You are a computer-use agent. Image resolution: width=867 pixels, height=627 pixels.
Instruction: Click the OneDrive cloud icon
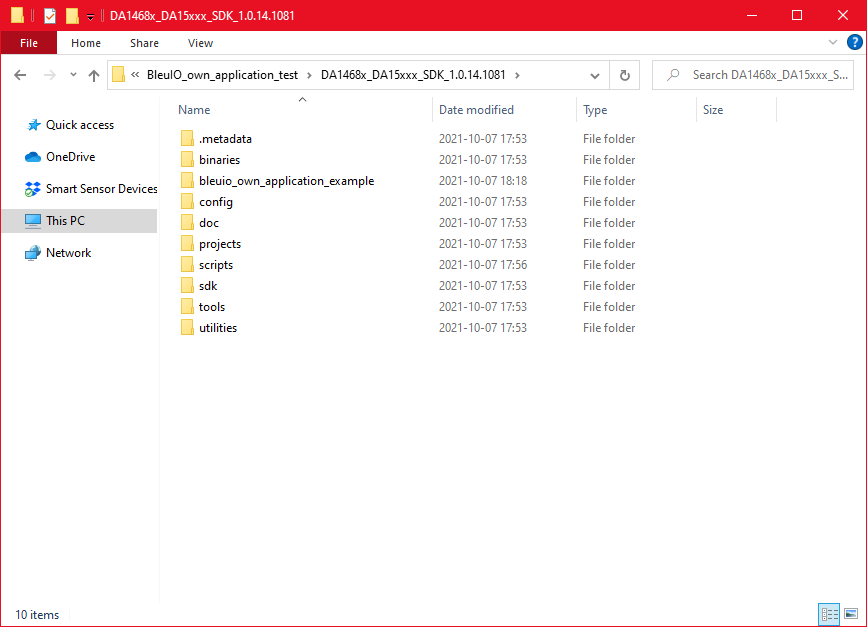click(x=33, y=157)
